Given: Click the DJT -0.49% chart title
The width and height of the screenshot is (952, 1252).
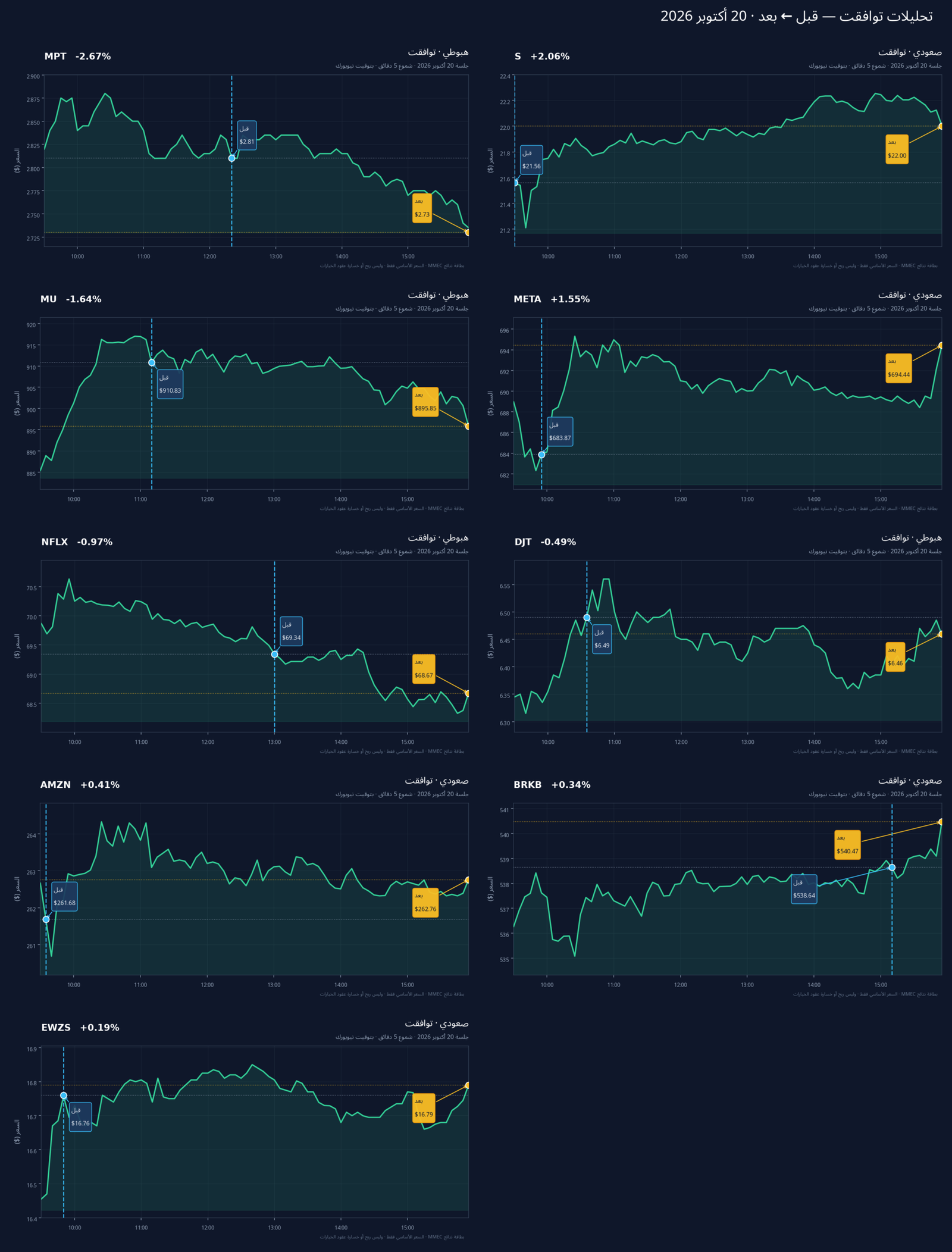Looking at the screenshot, I should (x=545, y=542).
